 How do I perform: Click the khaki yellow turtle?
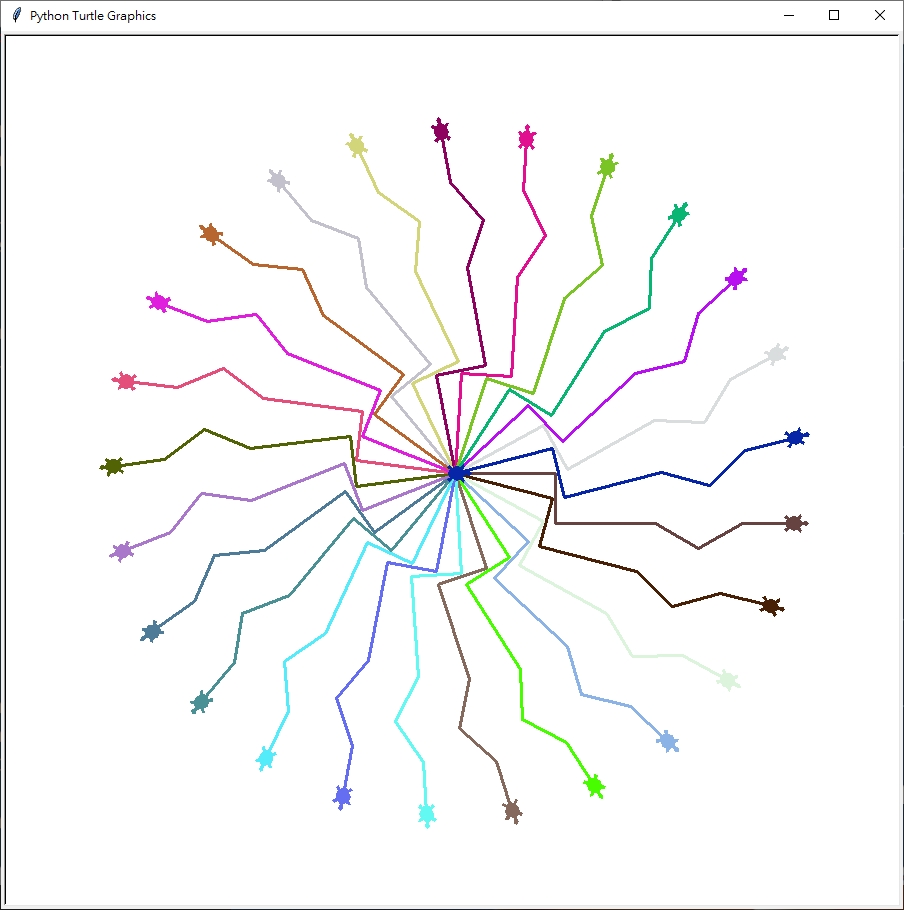[356, 145]
